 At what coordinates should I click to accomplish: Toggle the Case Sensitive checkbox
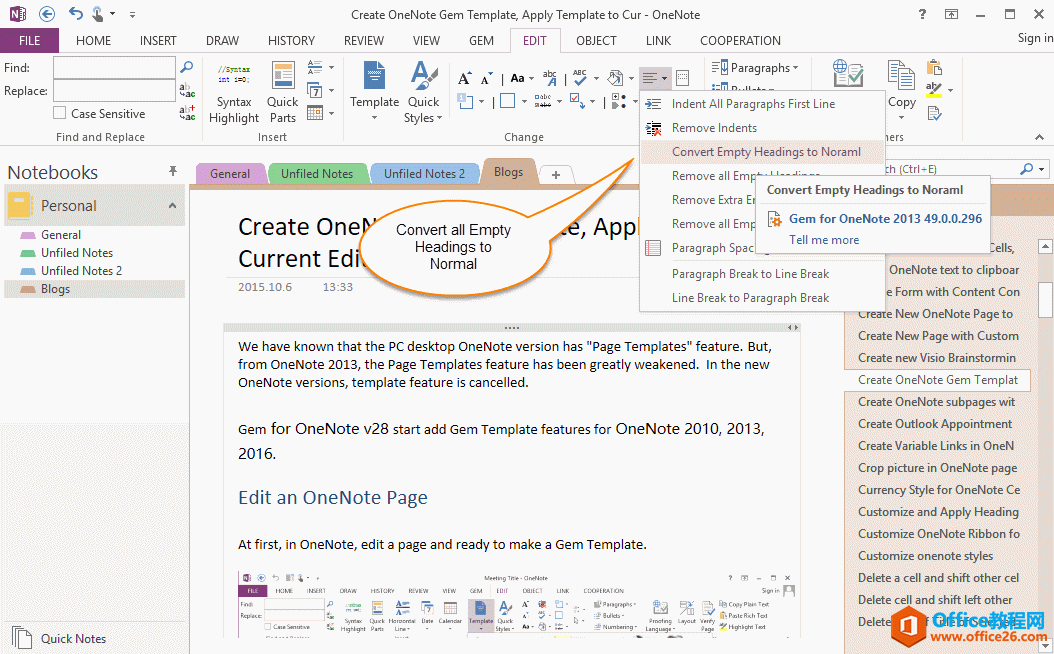(60, 114)
